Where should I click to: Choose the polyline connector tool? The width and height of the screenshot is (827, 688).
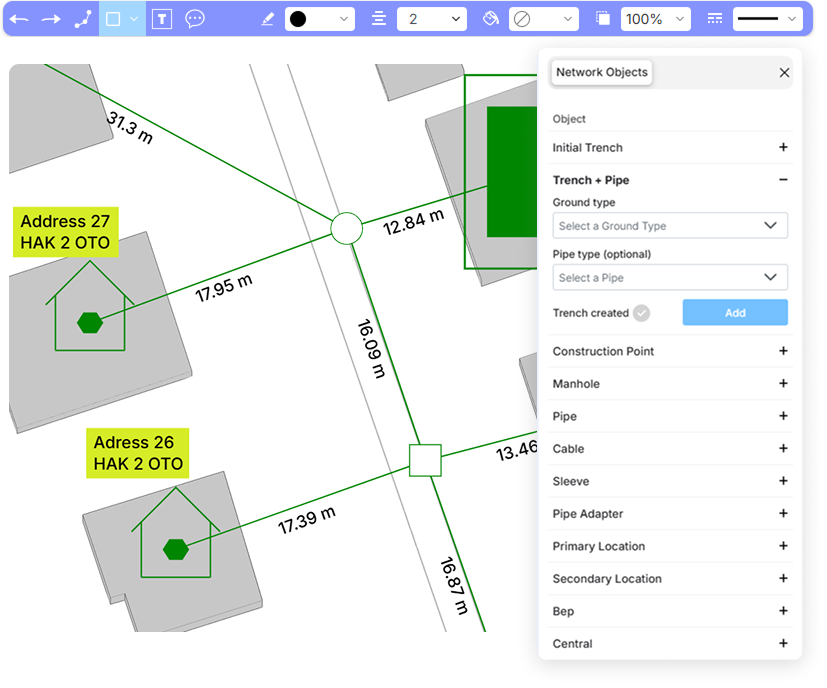[x=83, y=19]
